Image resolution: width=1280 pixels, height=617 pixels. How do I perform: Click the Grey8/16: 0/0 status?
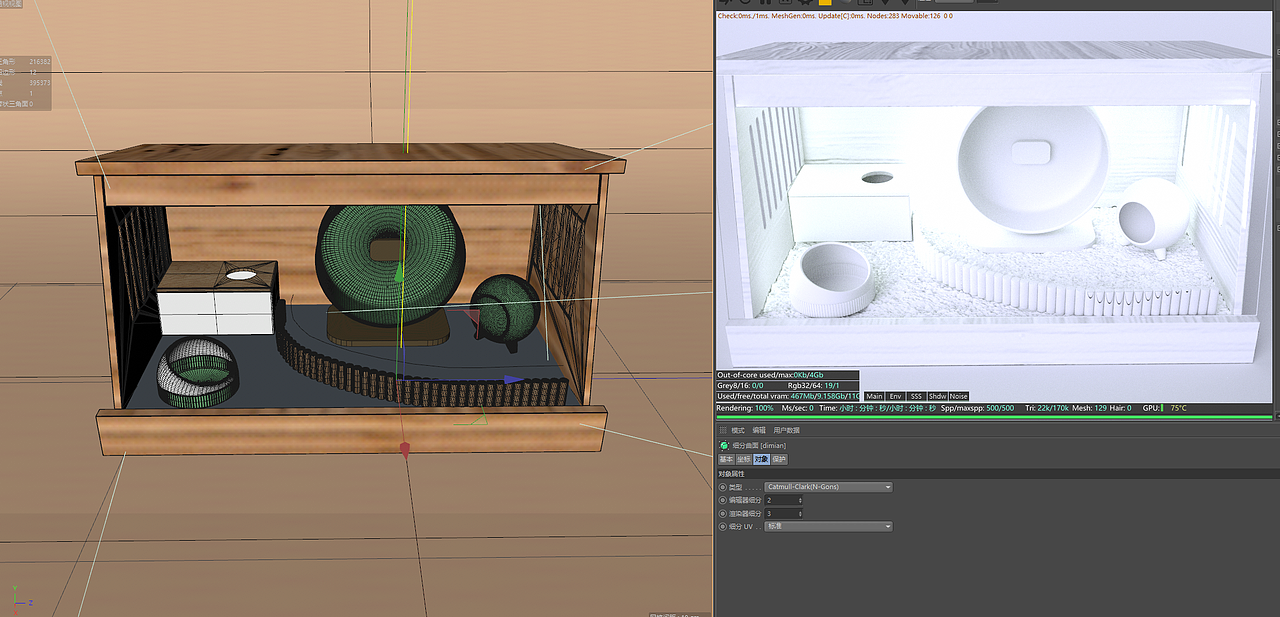click(x=741, y=385)
